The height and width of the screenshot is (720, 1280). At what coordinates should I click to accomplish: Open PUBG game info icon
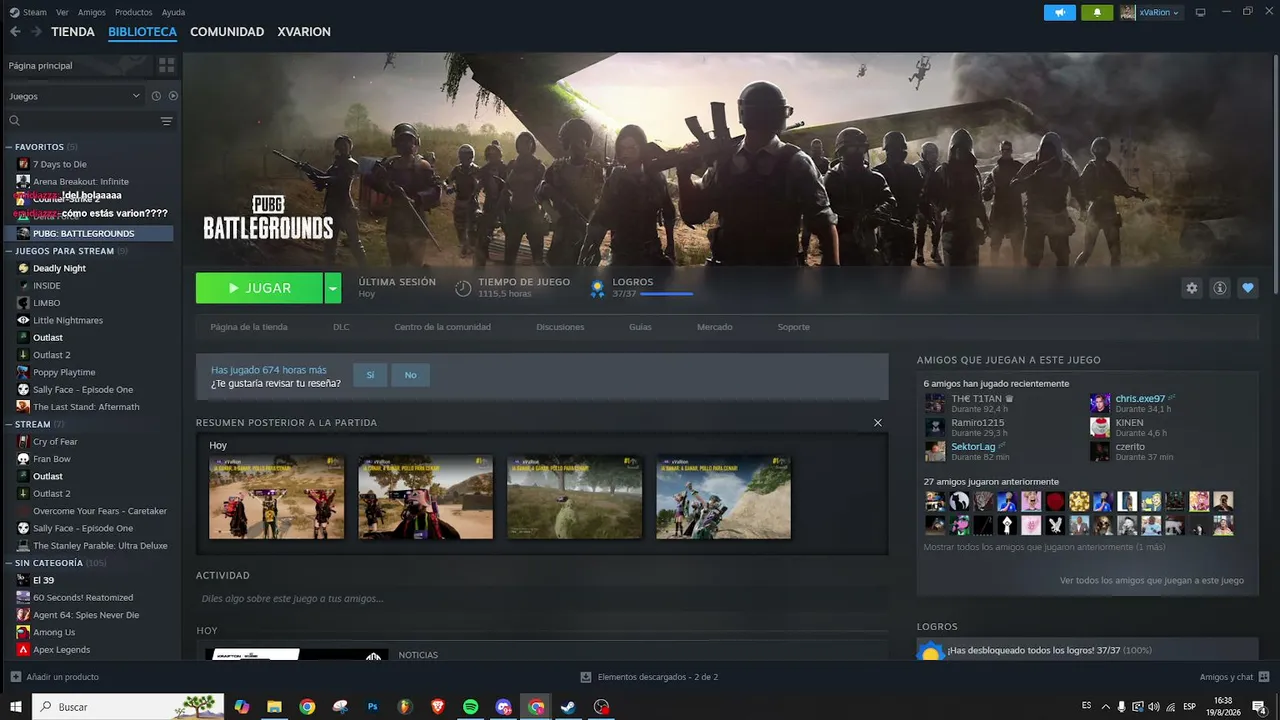(1219, 288)
